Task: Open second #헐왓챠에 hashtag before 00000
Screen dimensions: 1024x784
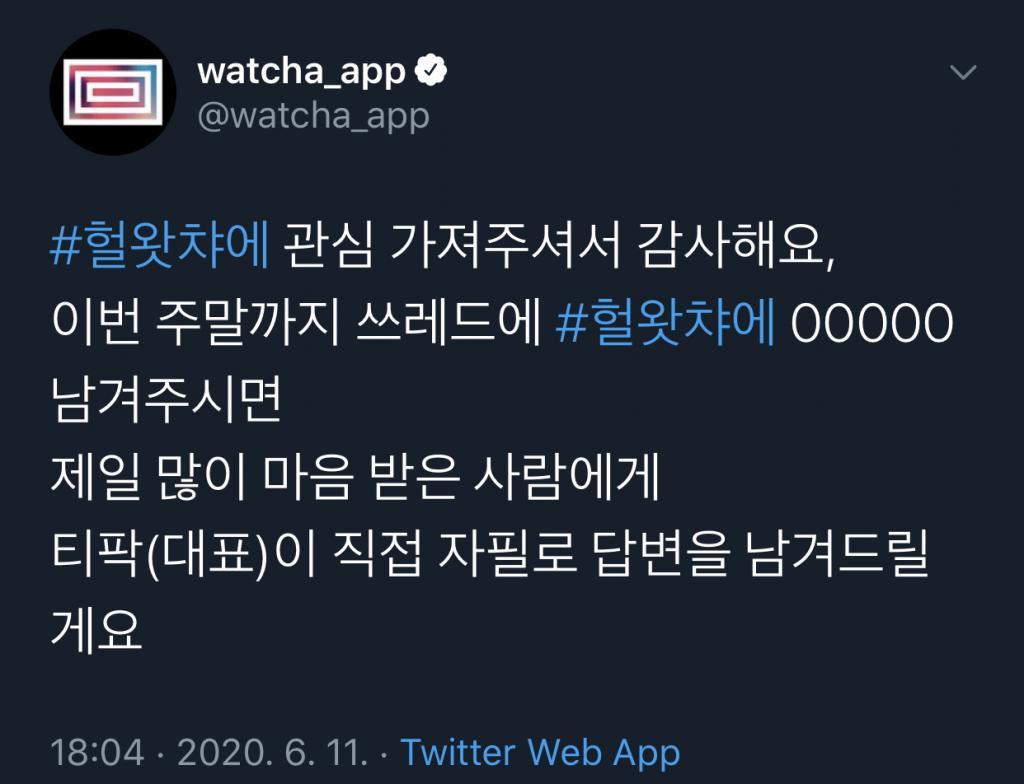Action: click(x=666, y=322)
